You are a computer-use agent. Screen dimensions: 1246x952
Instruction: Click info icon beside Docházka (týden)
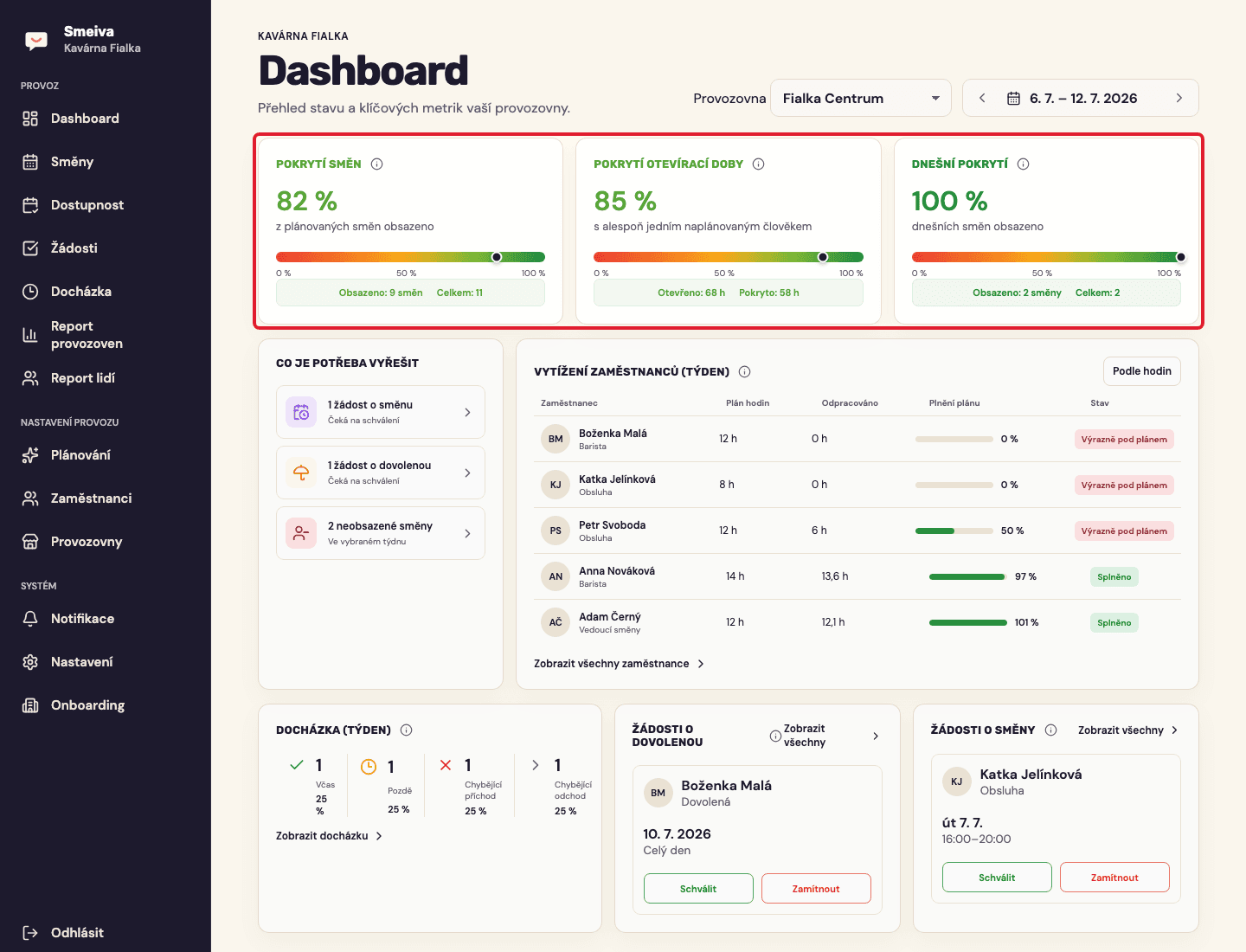pos(407,730)
